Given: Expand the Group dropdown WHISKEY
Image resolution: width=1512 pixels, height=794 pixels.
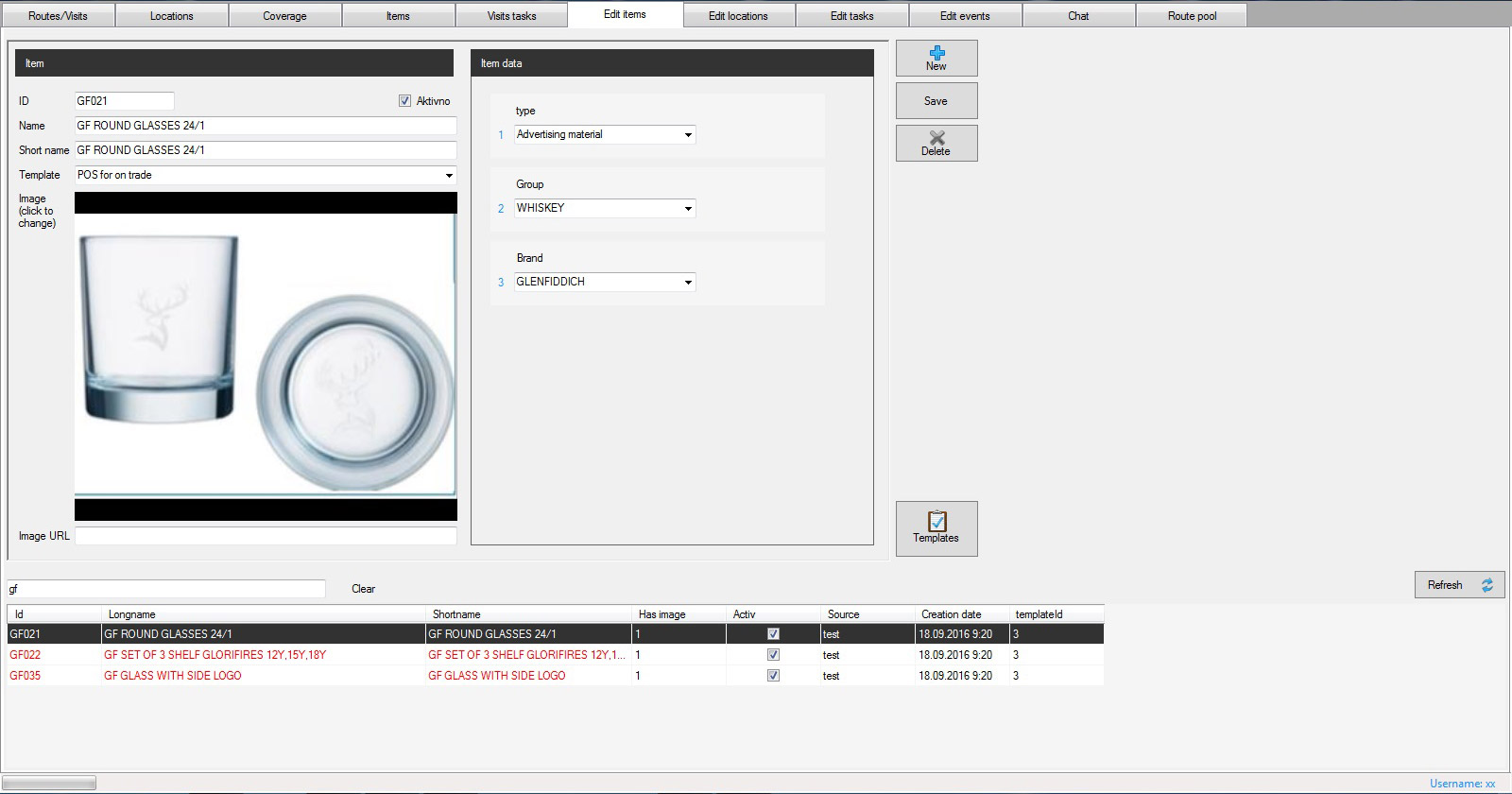Looking at the screenshot, I should (688, 209).
